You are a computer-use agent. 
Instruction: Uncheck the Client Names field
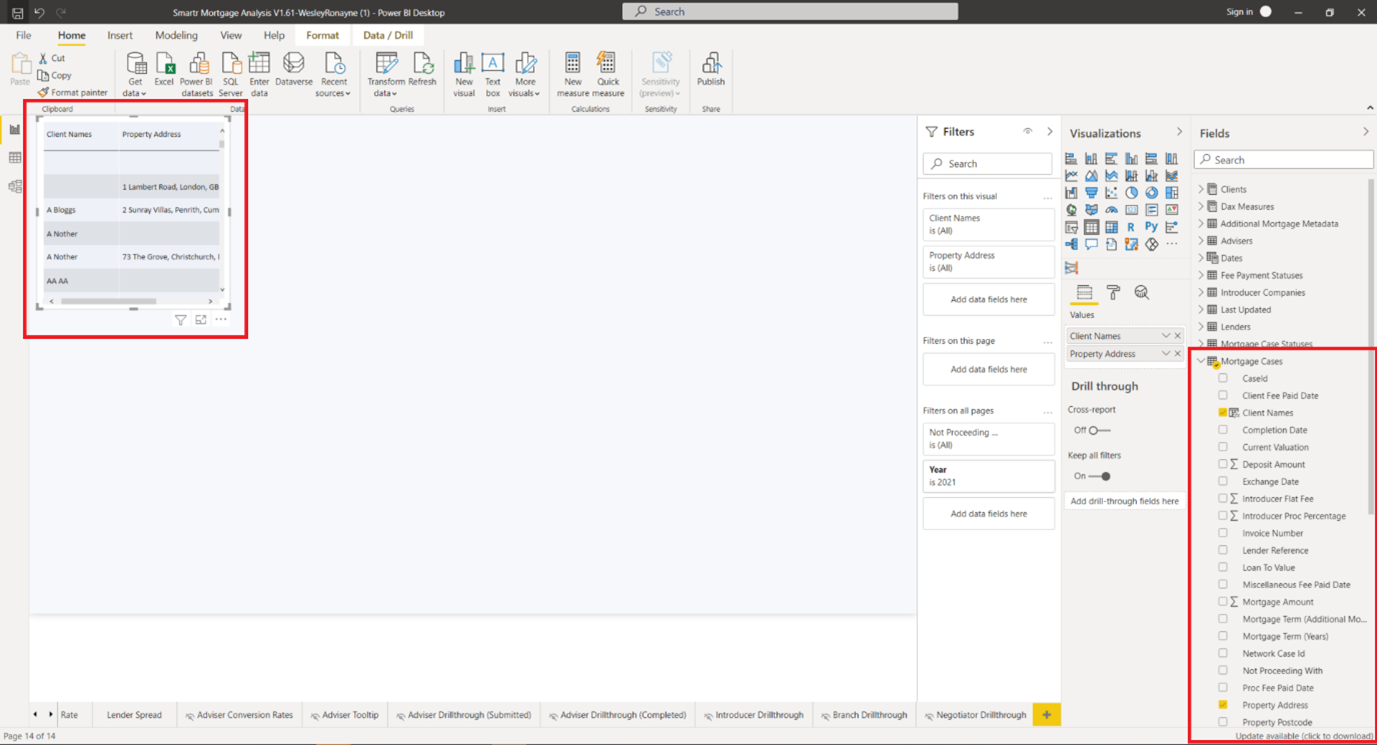[1222, 412]
